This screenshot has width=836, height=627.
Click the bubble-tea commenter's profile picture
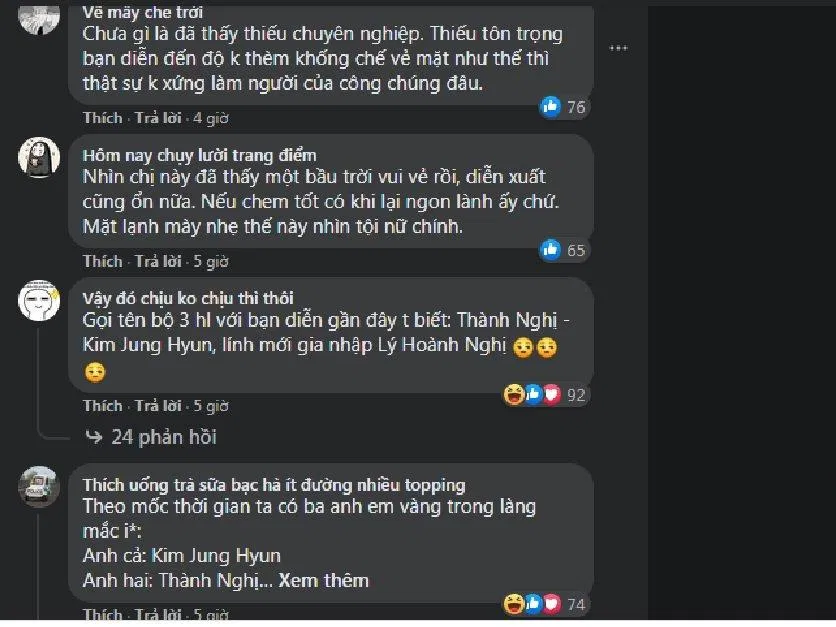(40, 488)
